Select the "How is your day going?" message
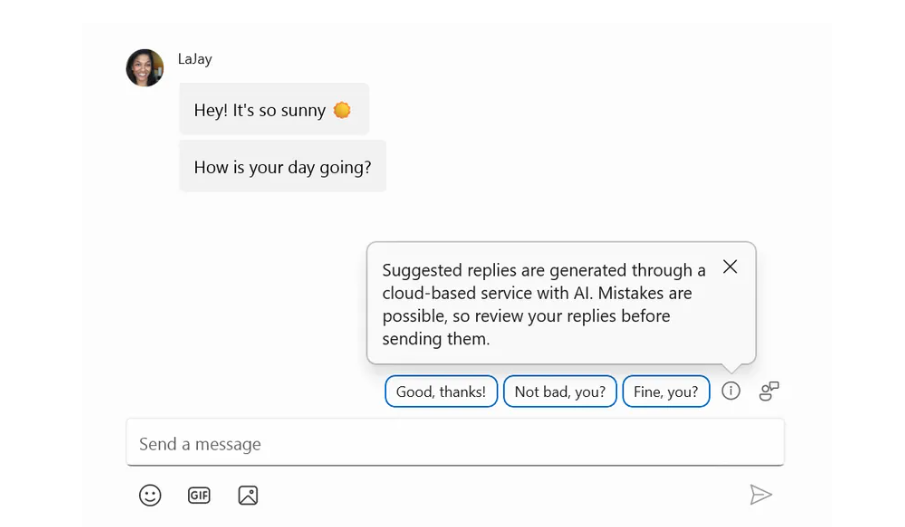 [282, 167]
